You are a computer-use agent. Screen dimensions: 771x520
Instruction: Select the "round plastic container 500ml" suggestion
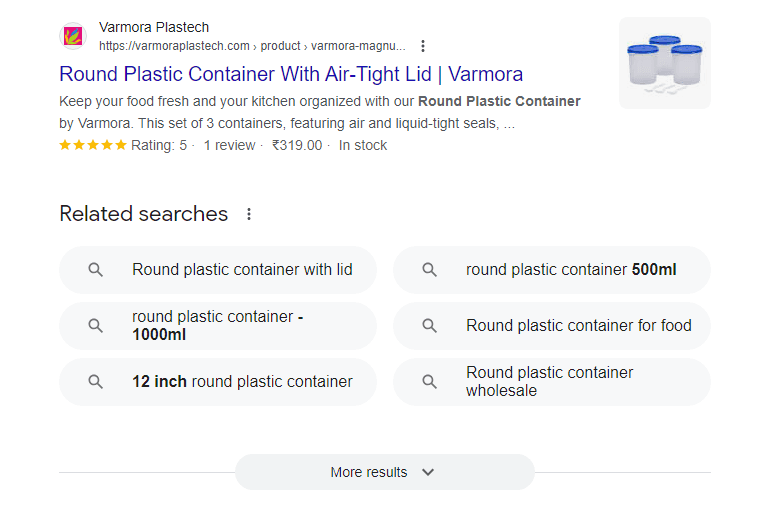tap(571, 270)
